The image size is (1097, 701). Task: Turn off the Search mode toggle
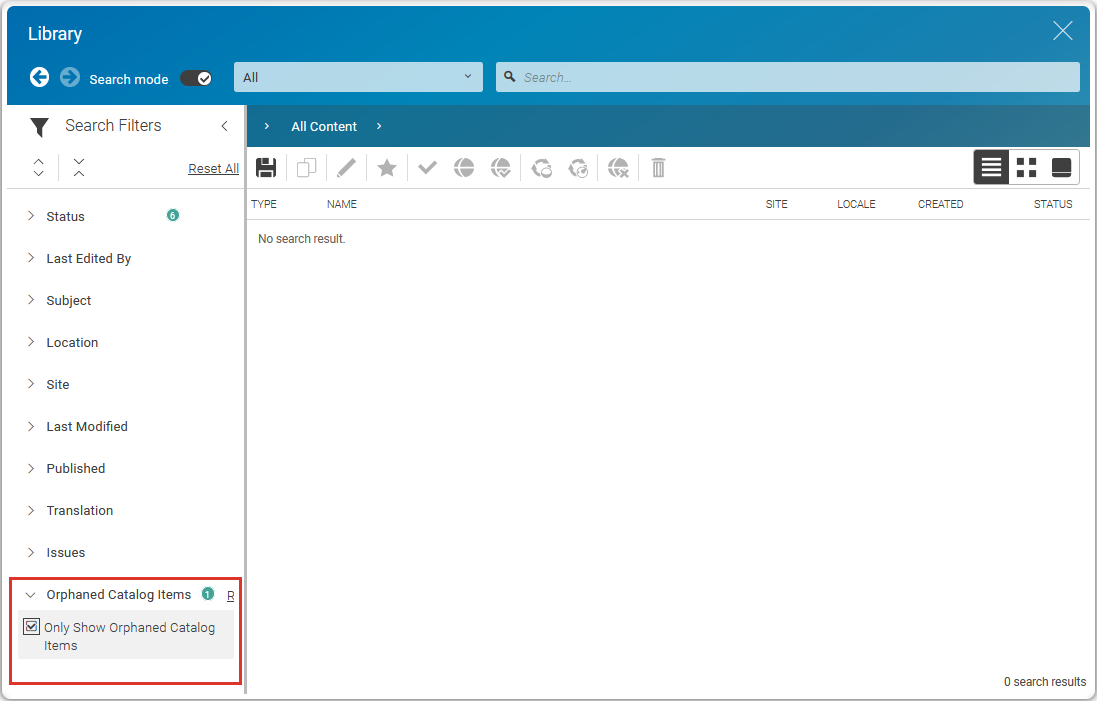[196, 78]
